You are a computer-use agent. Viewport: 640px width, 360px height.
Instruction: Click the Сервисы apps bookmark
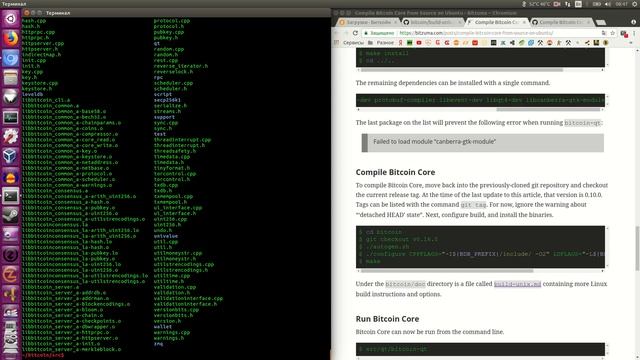pos(349,42)
